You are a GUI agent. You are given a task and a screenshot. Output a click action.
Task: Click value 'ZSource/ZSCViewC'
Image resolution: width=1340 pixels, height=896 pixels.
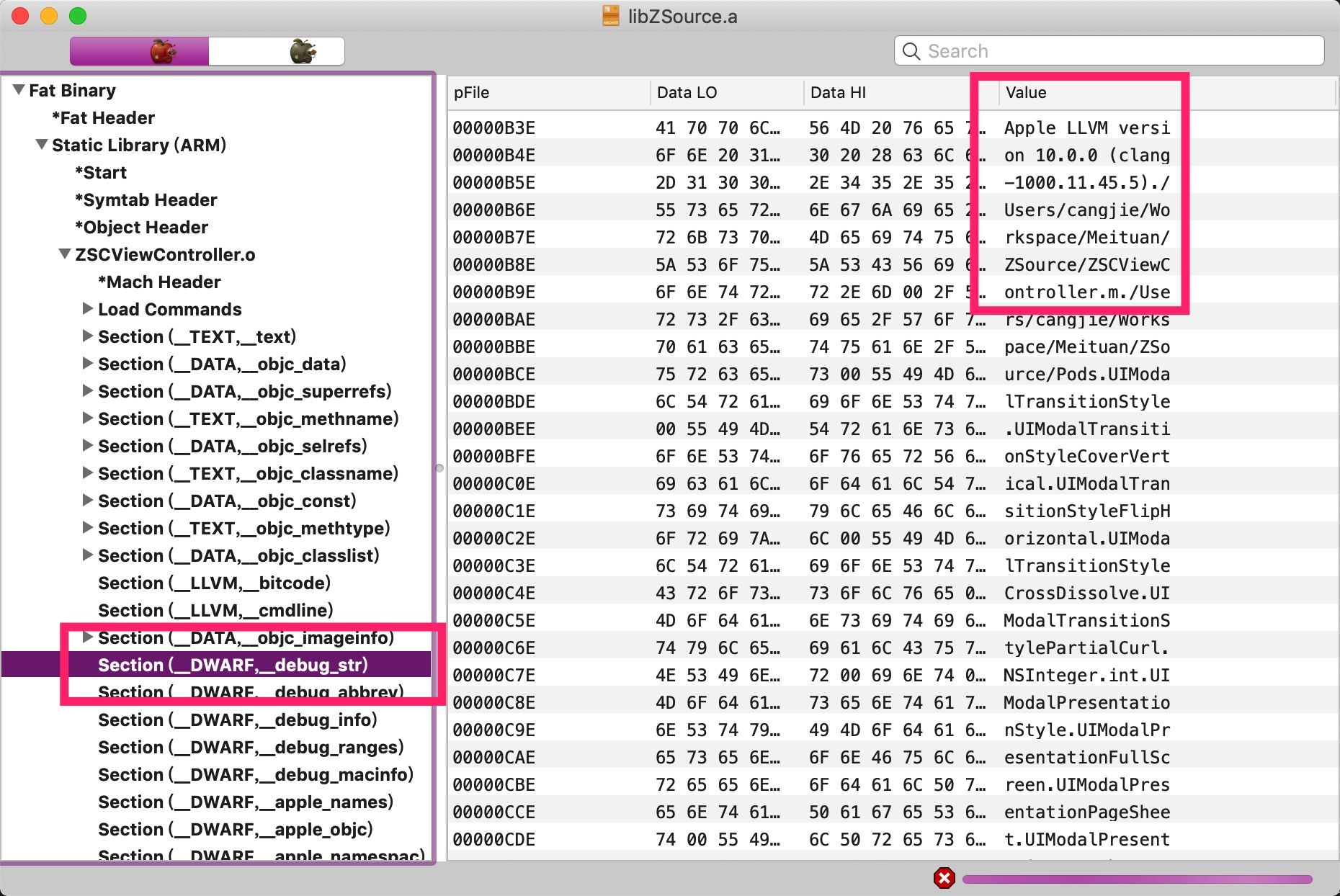point(1086,264)
